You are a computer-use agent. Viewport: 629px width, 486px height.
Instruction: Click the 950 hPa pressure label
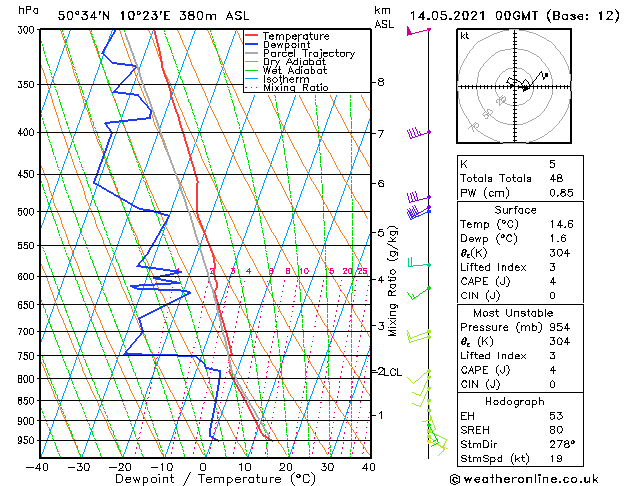[x=28, y=440]
